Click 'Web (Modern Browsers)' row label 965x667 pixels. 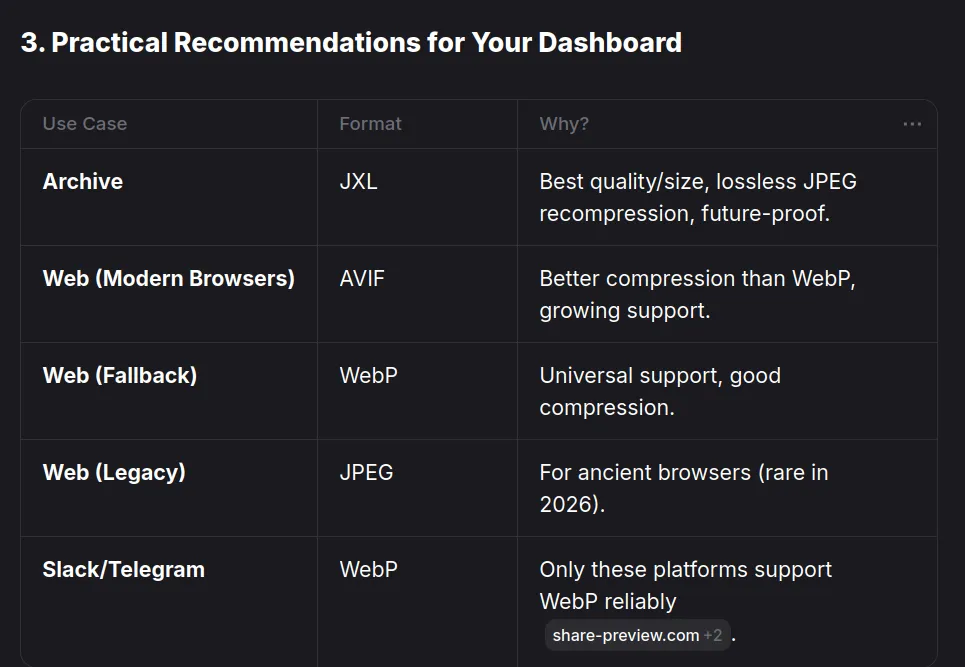pyautogui.click(x=169, y=279)
